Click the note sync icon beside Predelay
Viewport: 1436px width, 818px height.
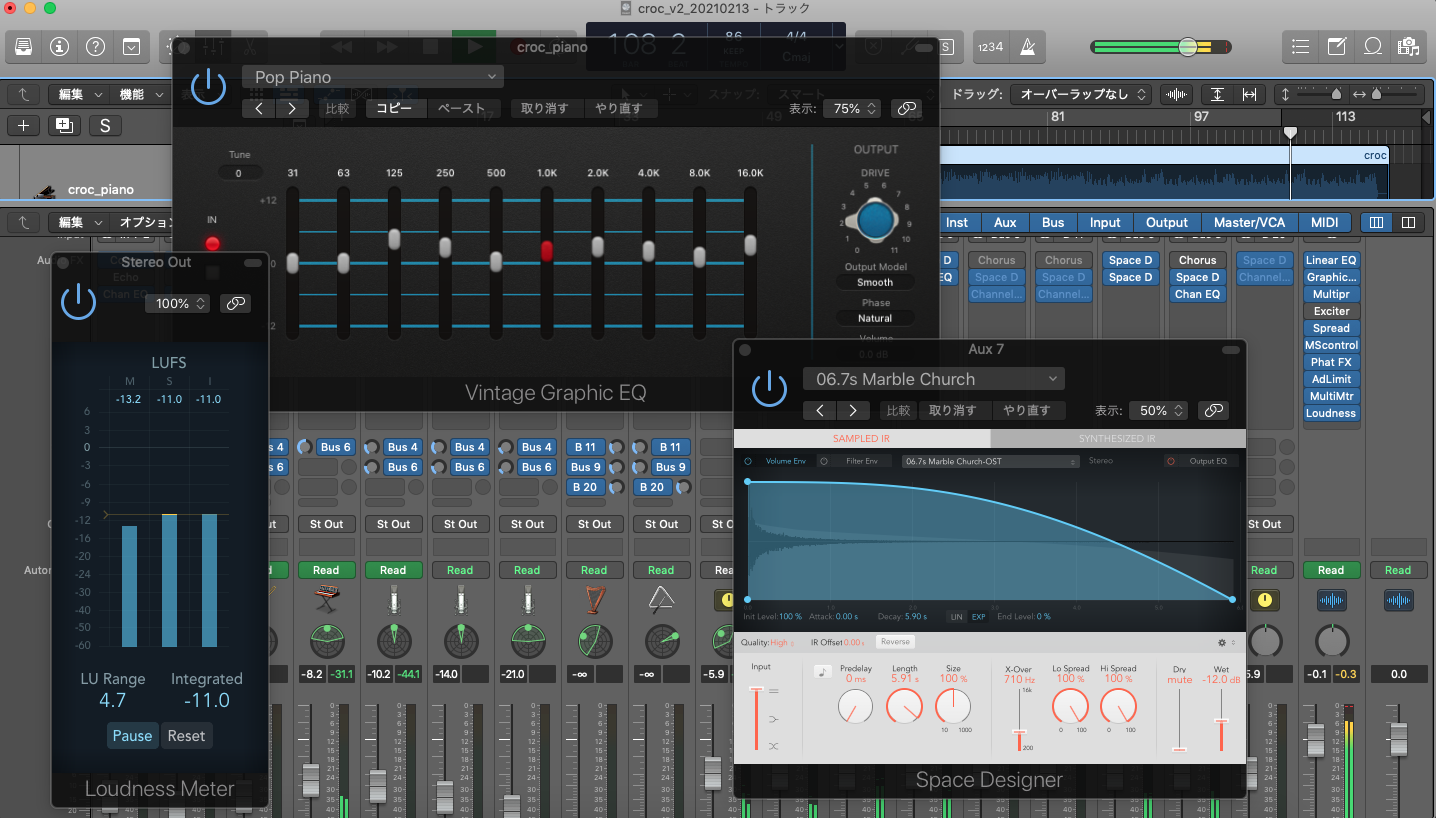823,671
